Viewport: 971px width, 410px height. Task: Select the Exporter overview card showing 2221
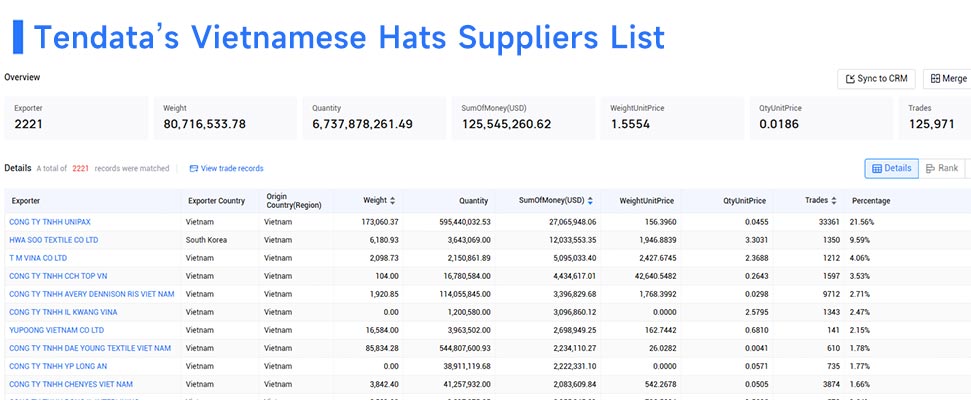click(x=76, y=118)
